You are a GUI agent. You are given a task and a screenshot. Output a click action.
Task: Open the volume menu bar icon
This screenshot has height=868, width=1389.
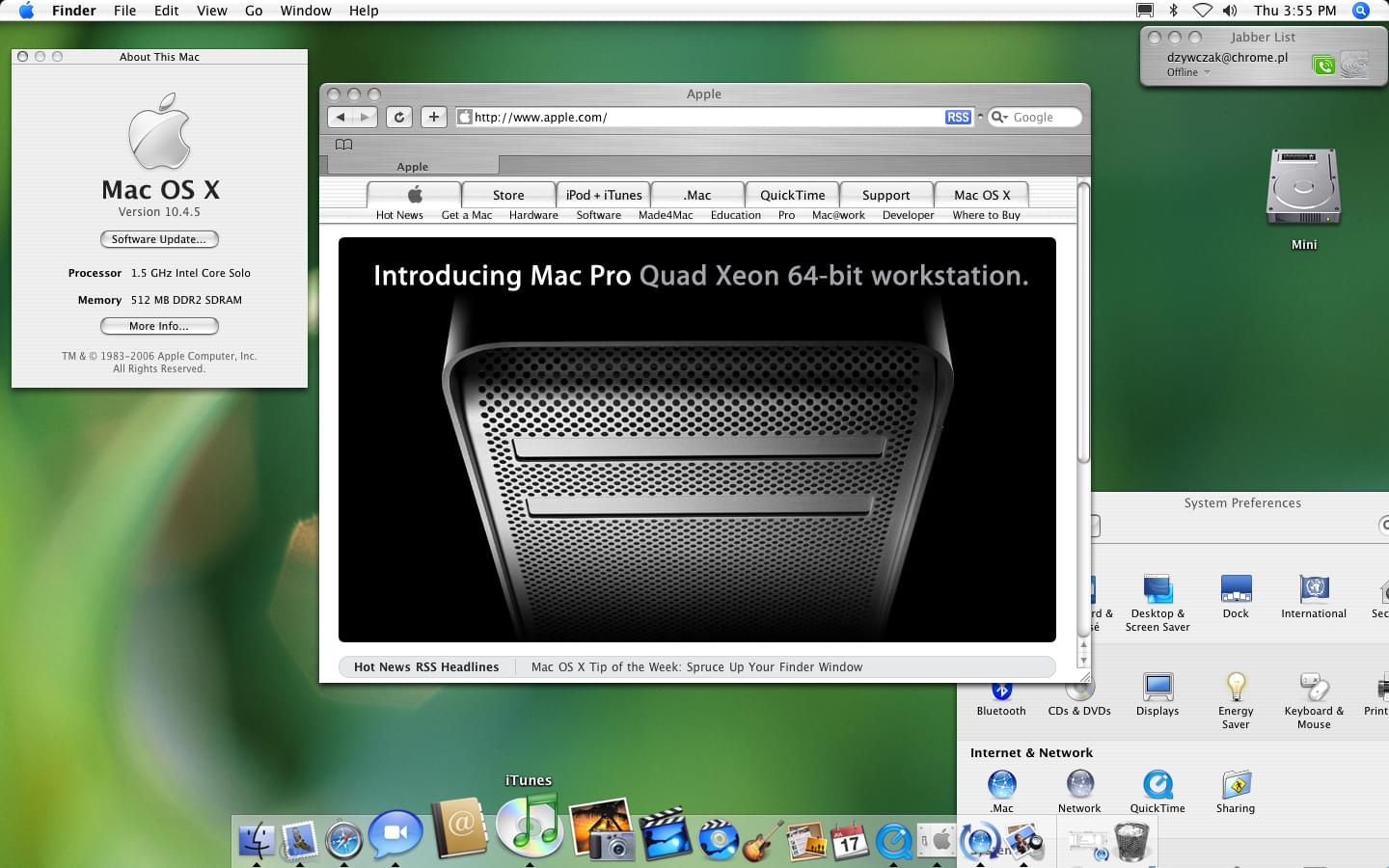coord(1230,11)
